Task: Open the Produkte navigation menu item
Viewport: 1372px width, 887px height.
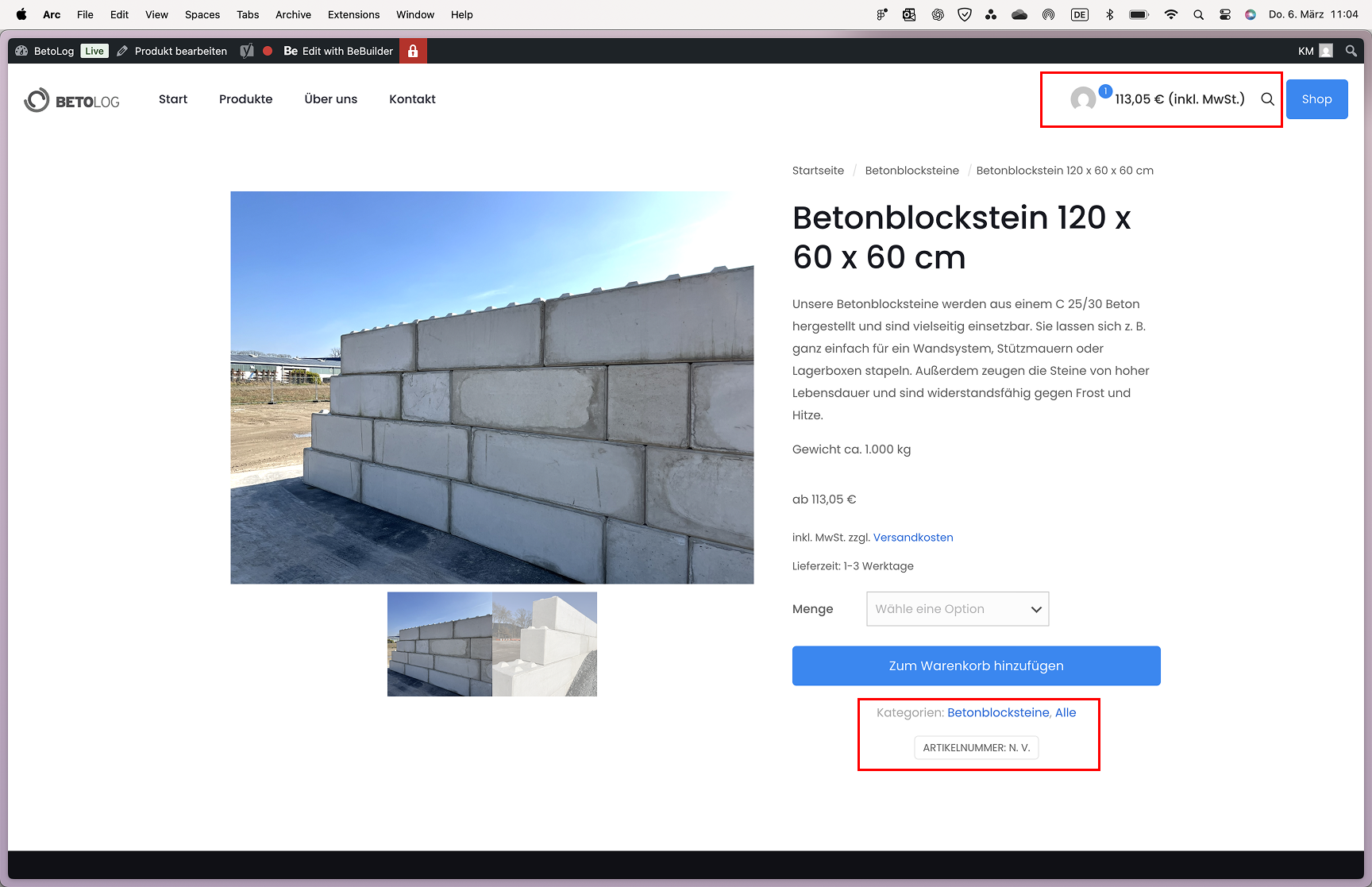Action: tap(245, 99)
